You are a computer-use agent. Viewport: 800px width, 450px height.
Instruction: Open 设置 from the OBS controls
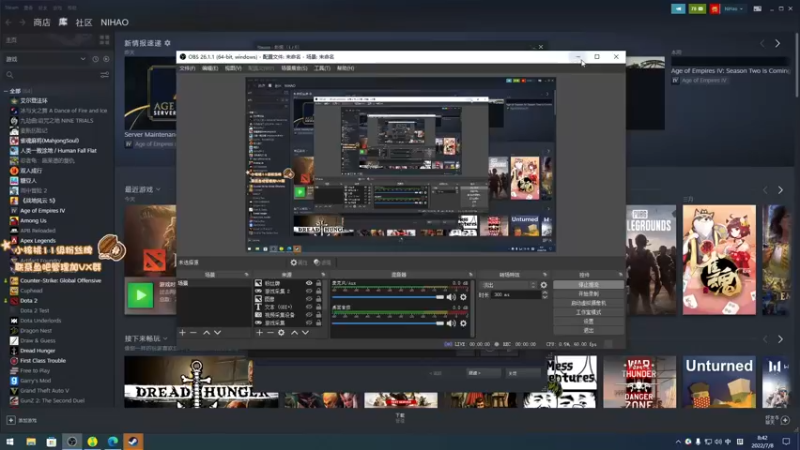[588, 321]
